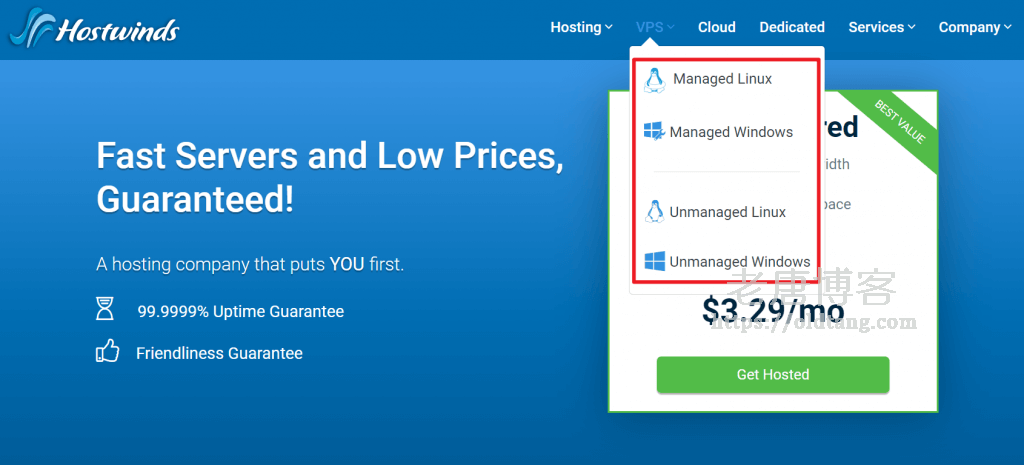Go to the Cloud navigation item

coord(717,27)
